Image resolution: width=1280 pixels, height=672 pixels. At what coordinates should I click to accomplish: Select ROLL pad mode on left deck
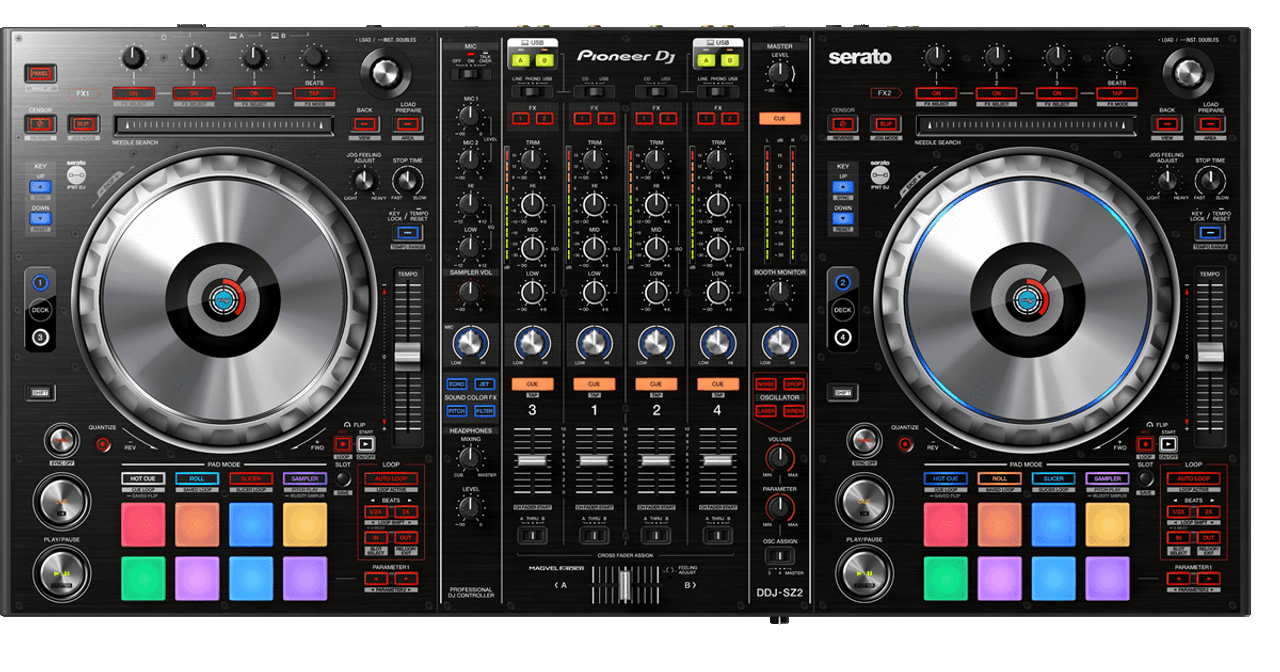tap(197, 479)
